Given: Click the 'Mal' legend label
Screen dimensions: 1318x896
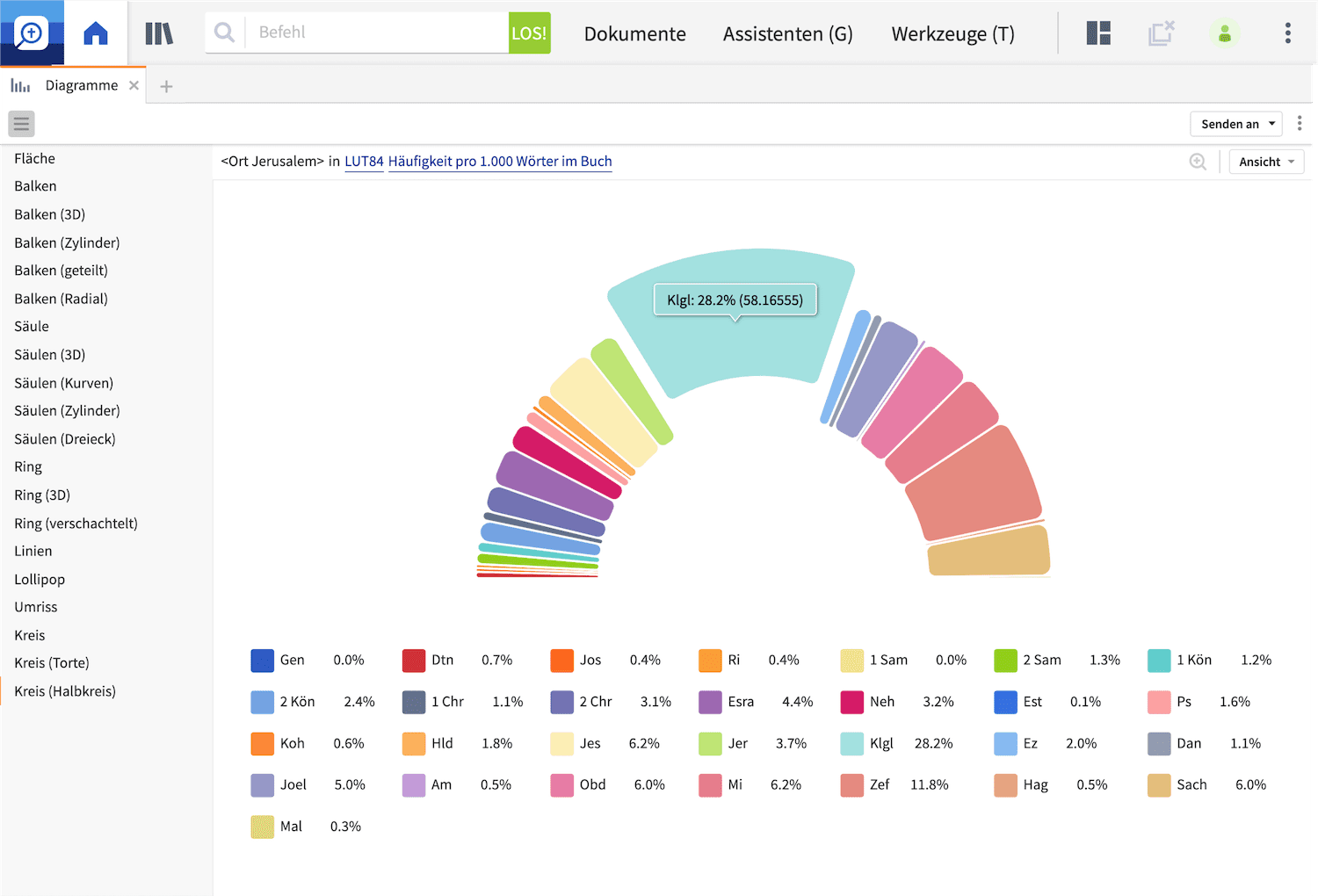Looking at the screenshot, I should 291,827.
